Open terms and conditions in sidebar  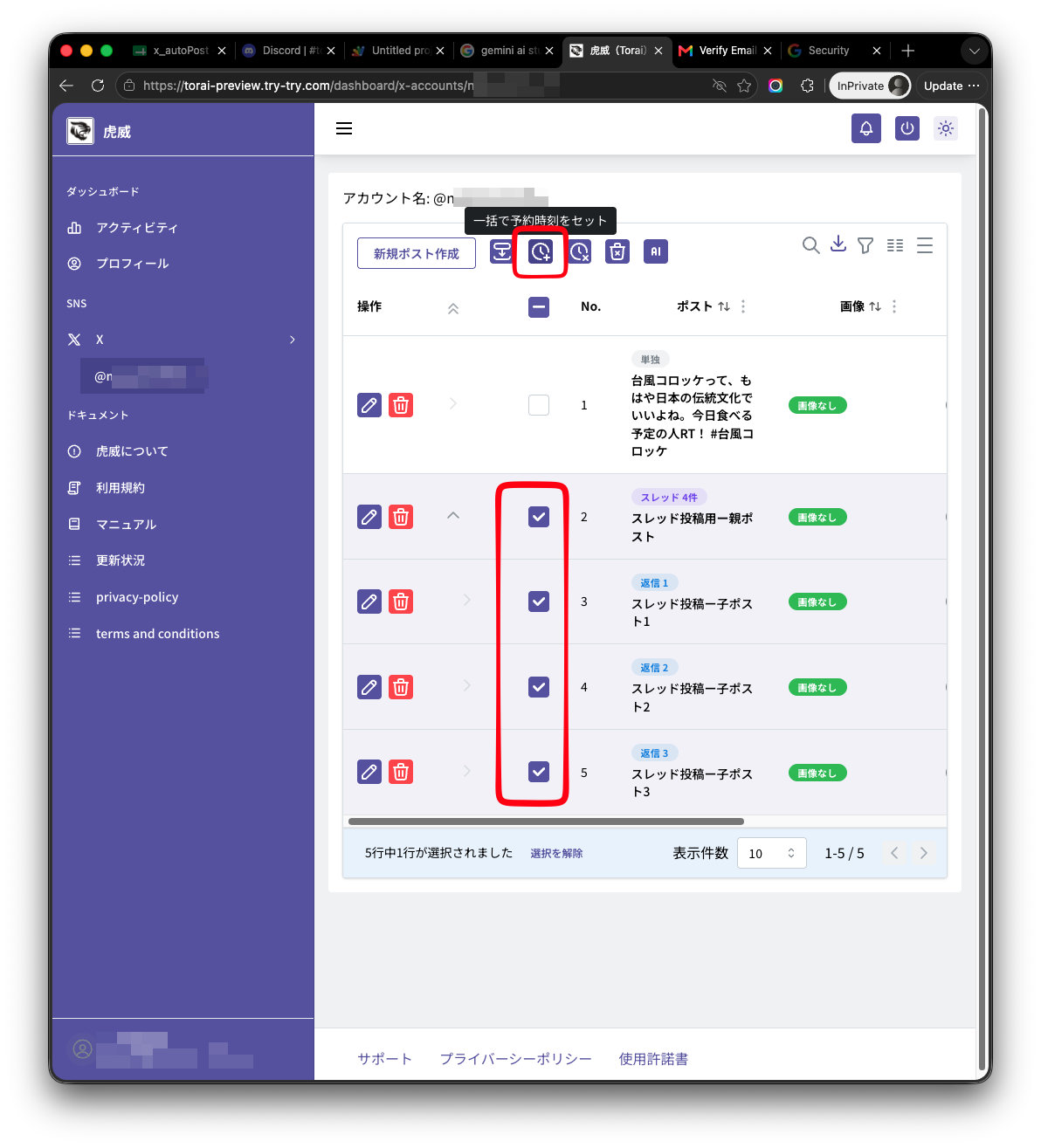tap(157, 634)
